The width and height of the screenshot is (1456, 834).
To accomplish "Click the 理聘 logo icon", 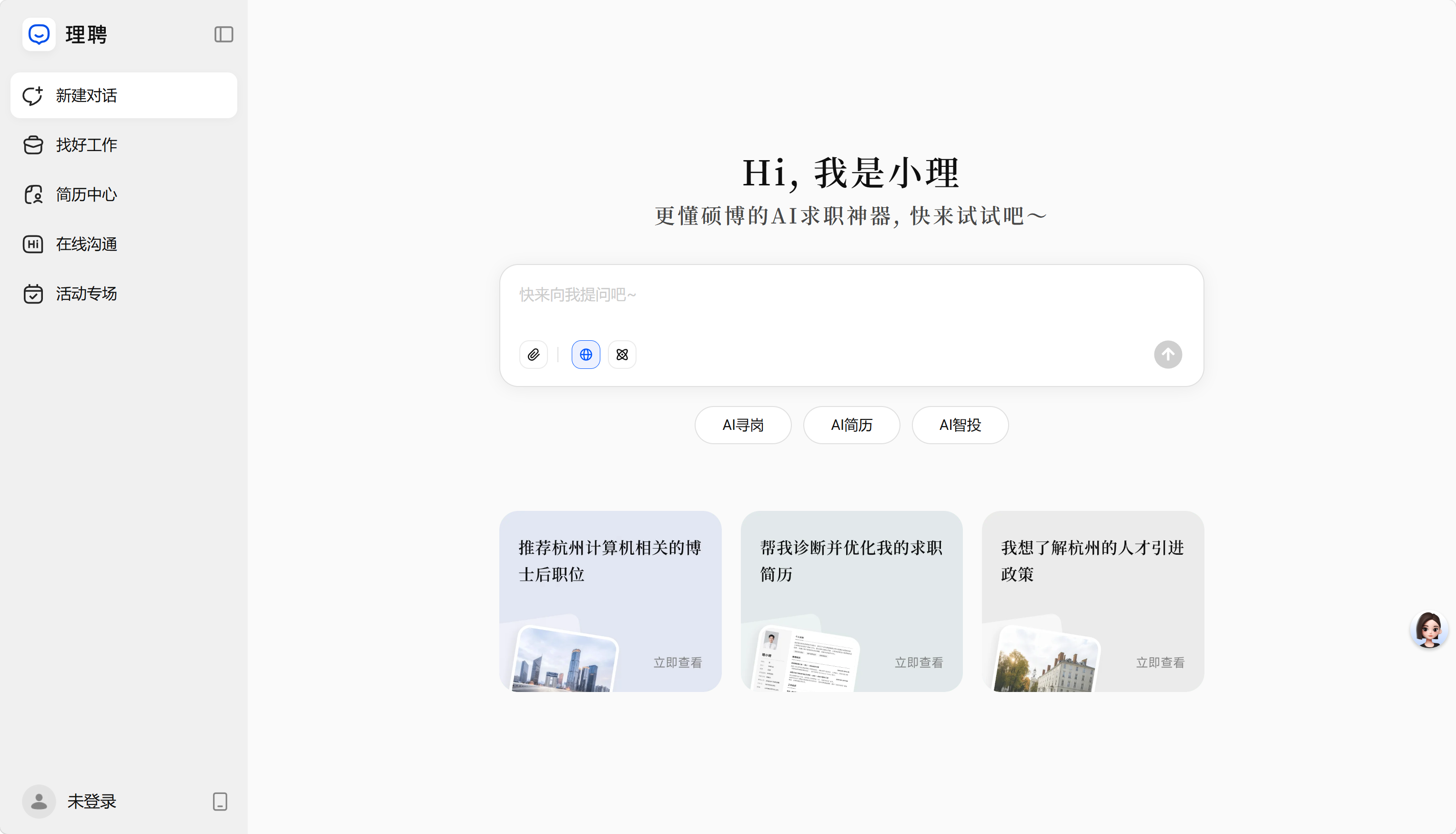I will pyautogui.click(x=39, y=34).
